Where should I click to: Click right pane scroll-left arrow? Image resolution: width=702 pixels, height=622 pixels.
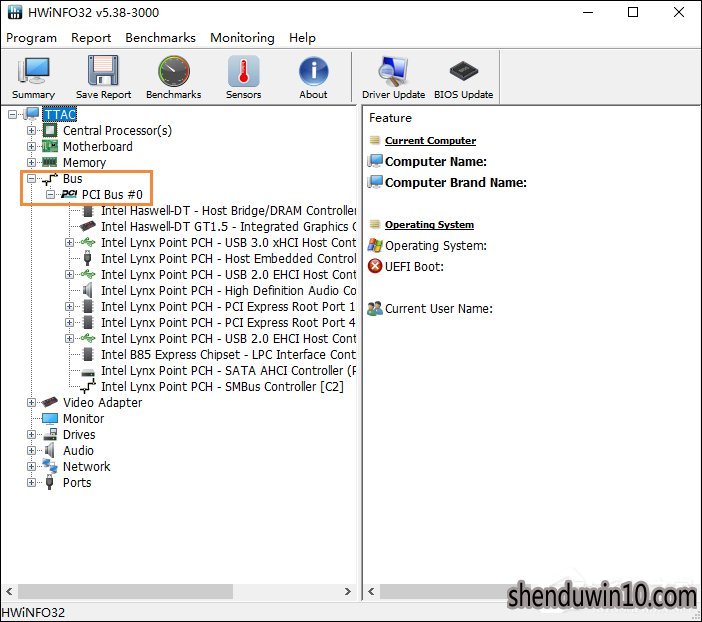[371, 591]
